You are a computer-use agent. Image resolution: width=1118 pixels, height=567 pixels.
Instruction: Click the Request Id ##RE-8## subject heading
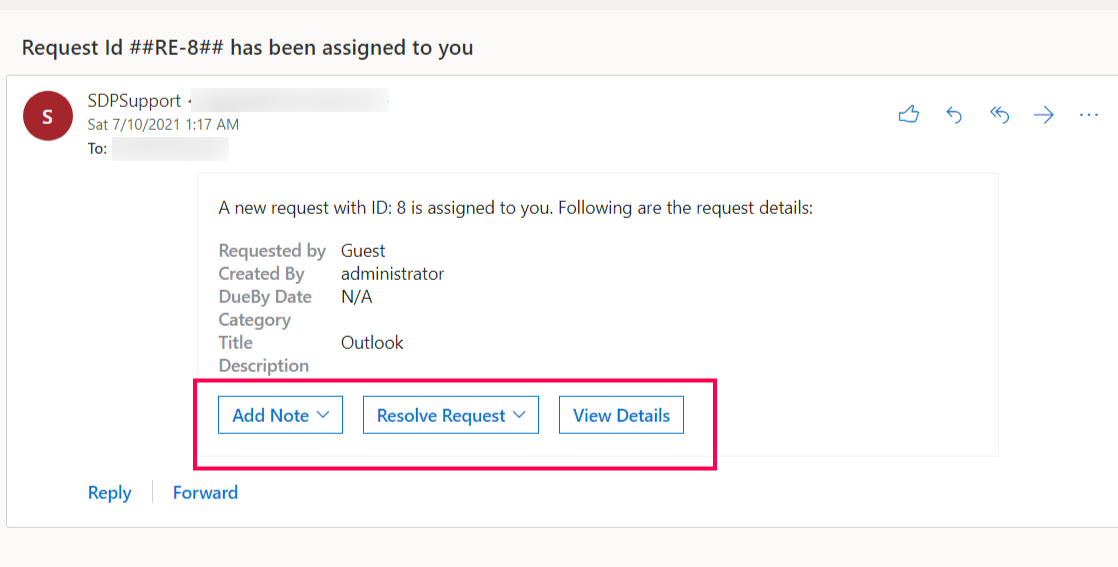click(247, 48)
